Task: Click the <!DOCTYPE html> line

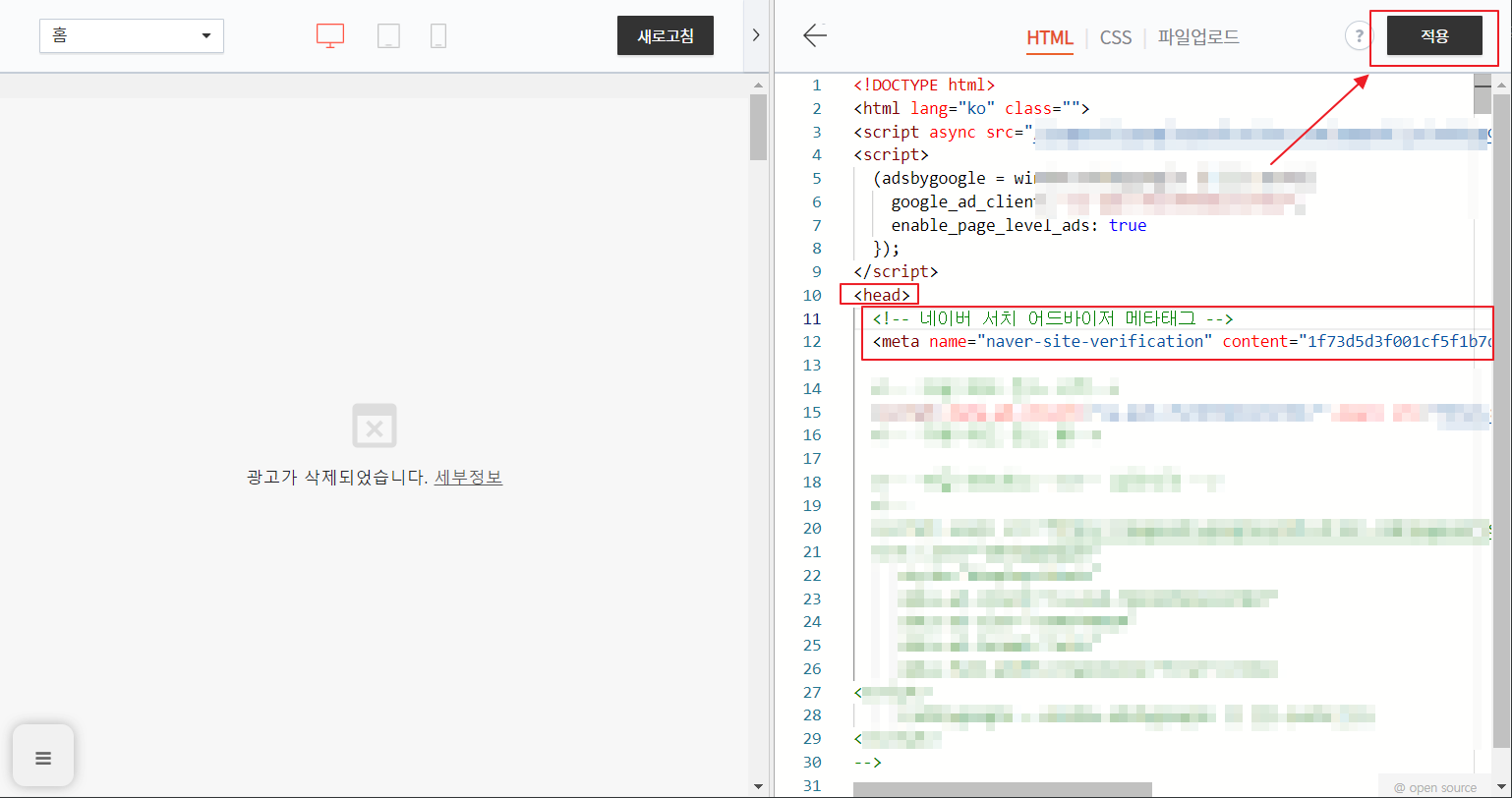Action: coord(924,85)
